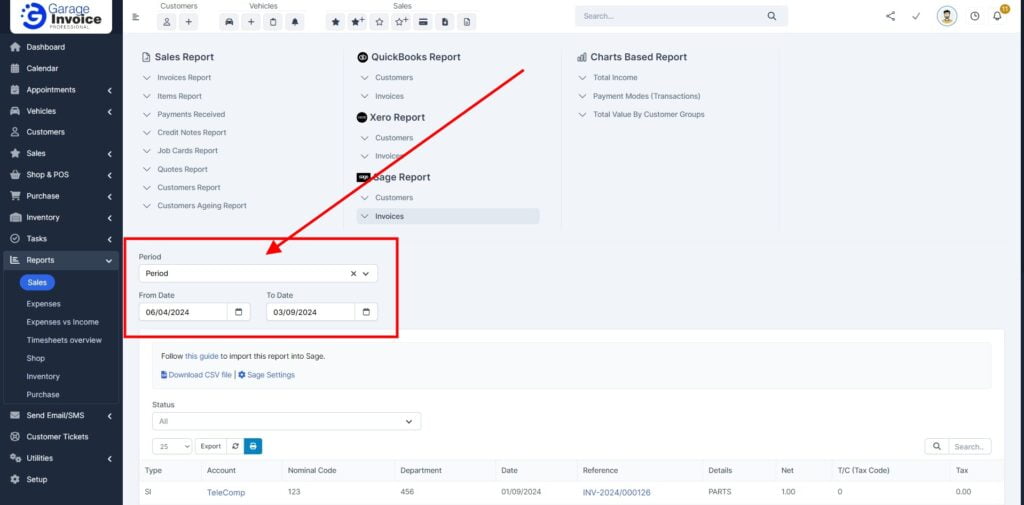The width and height of the screenshot is (1024, 505).
Task: Open the user profile avatar
Action: 947,16
